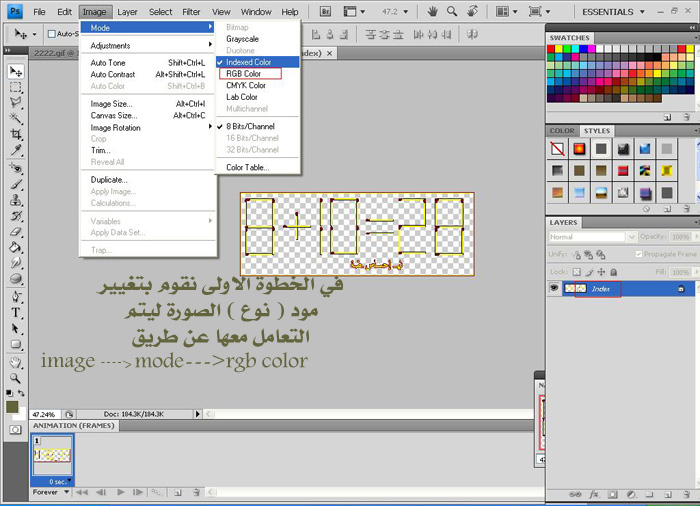The image size is (700, 506).
Task: Go to first animation frame
Action: pos(81,492)
